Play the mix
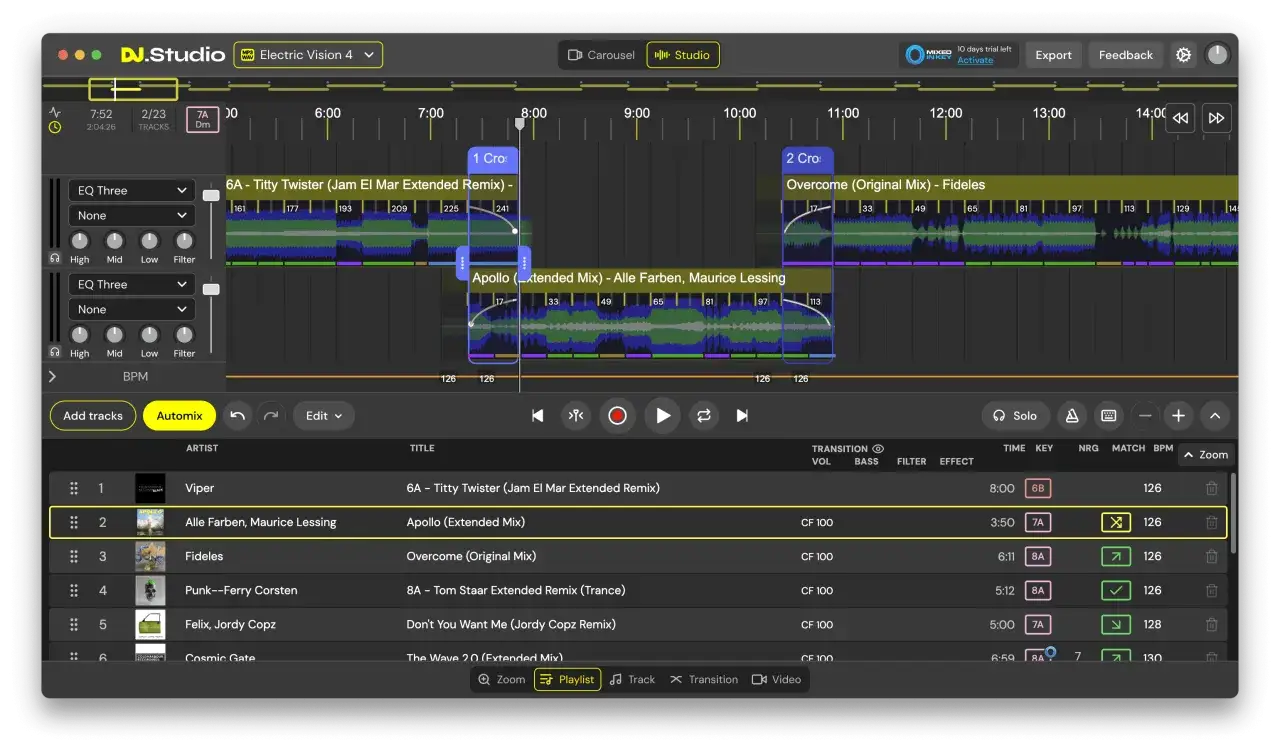1280x748 pixels. click(662, 416)
